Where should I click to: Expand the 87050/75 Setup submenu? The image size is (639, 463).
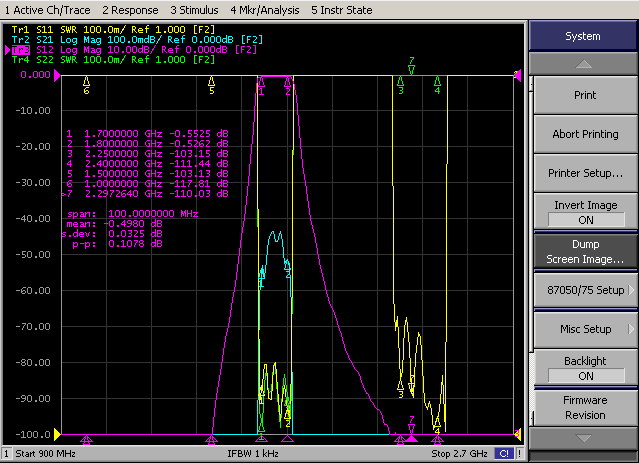(585, 290)
